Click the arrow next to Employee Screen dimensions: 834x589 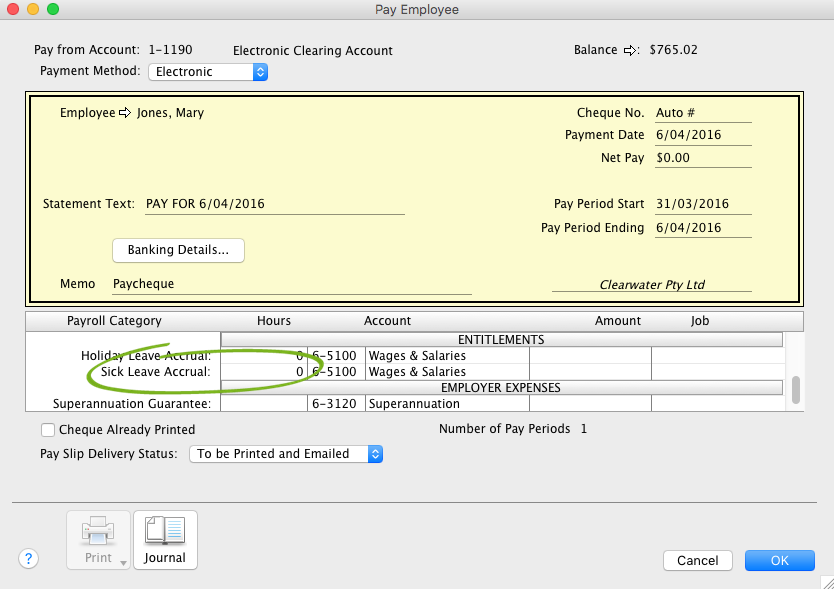pyautogui.click(x=125, y=113)
